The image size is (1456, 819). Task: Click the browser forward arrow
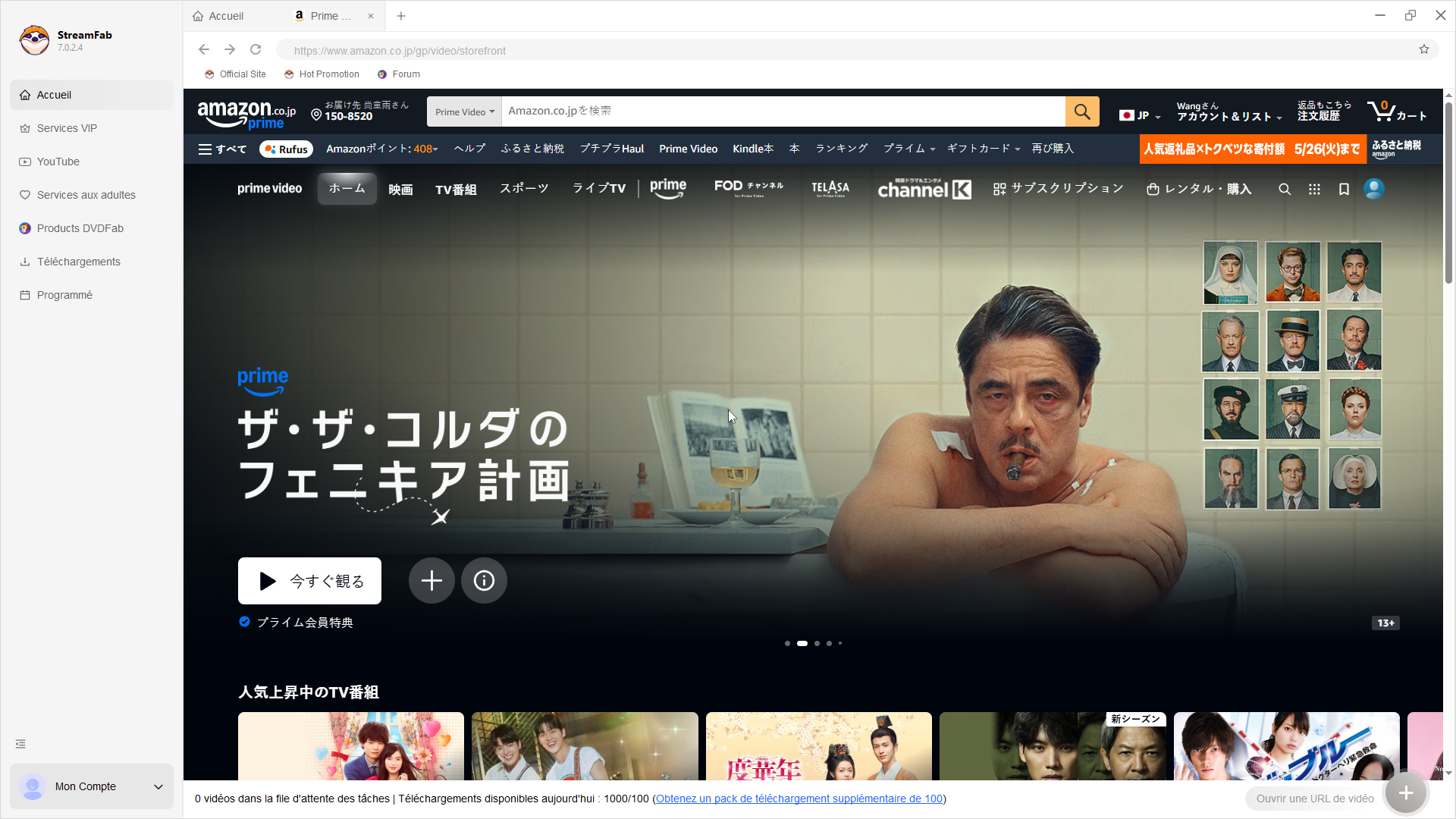(230, 50)
